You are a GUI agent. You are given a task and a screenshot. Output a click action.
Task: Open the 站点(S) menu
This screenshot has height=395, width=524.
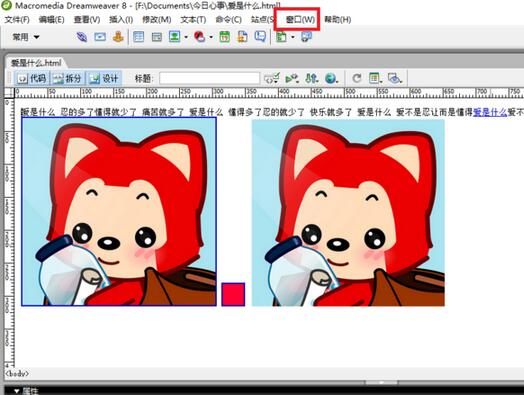click(x=263, y=20)
